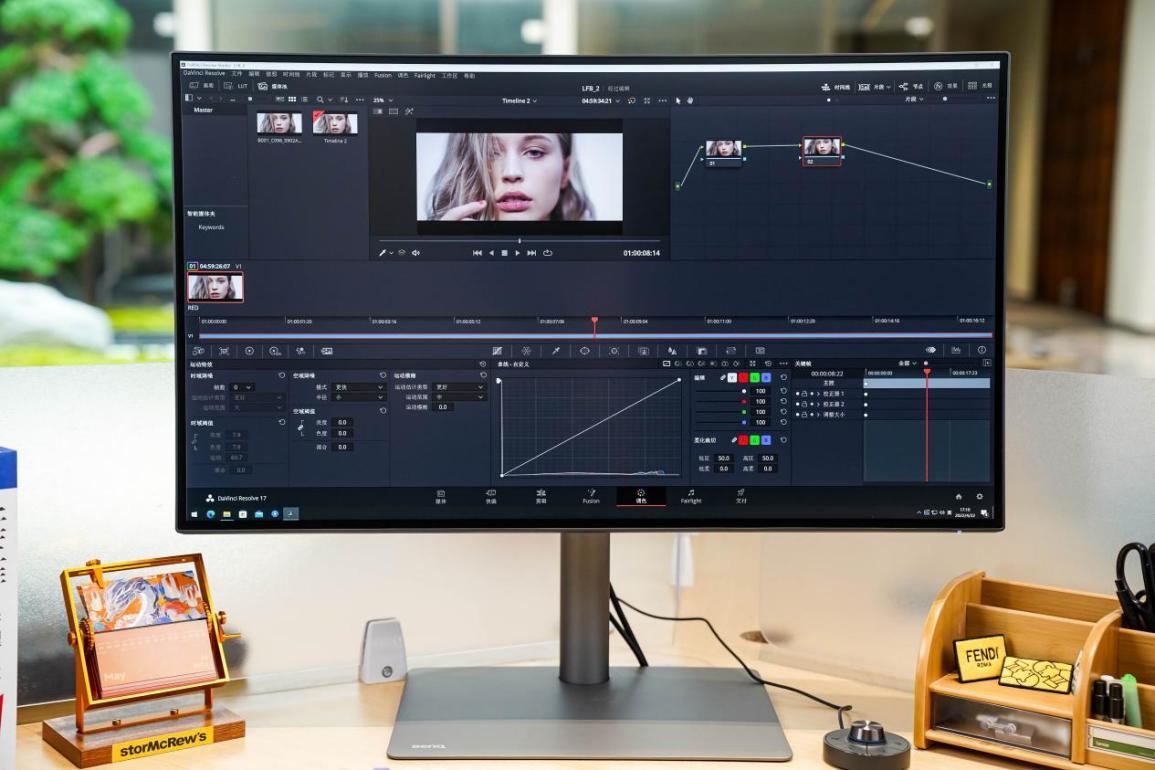Click the media pool search magnifier icon

(320, 99)
